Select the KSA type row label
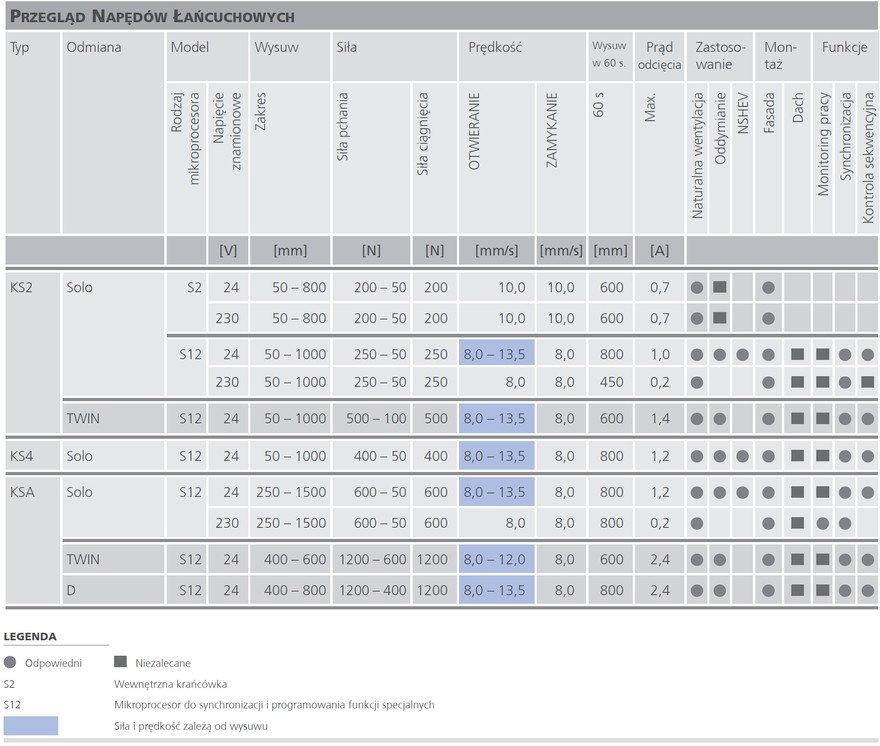 (x=22, y=493)
